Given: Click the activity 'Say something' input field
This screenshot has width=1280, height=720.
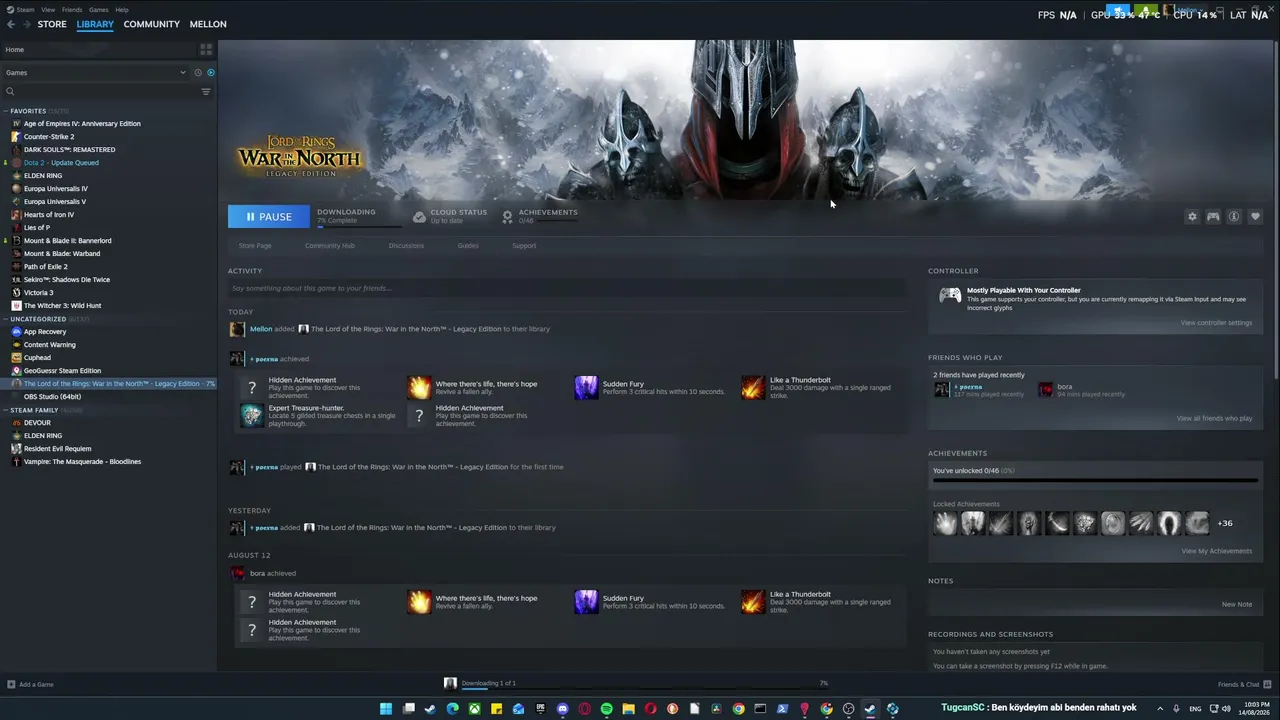Looking at the screenshot, I should 567,288.
